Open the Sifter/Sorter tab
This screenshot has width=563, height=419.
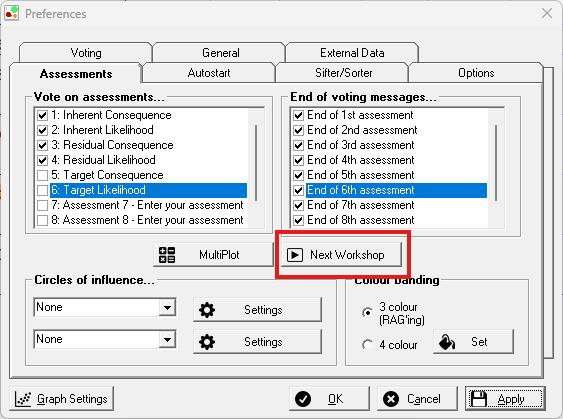click(344, 73)
